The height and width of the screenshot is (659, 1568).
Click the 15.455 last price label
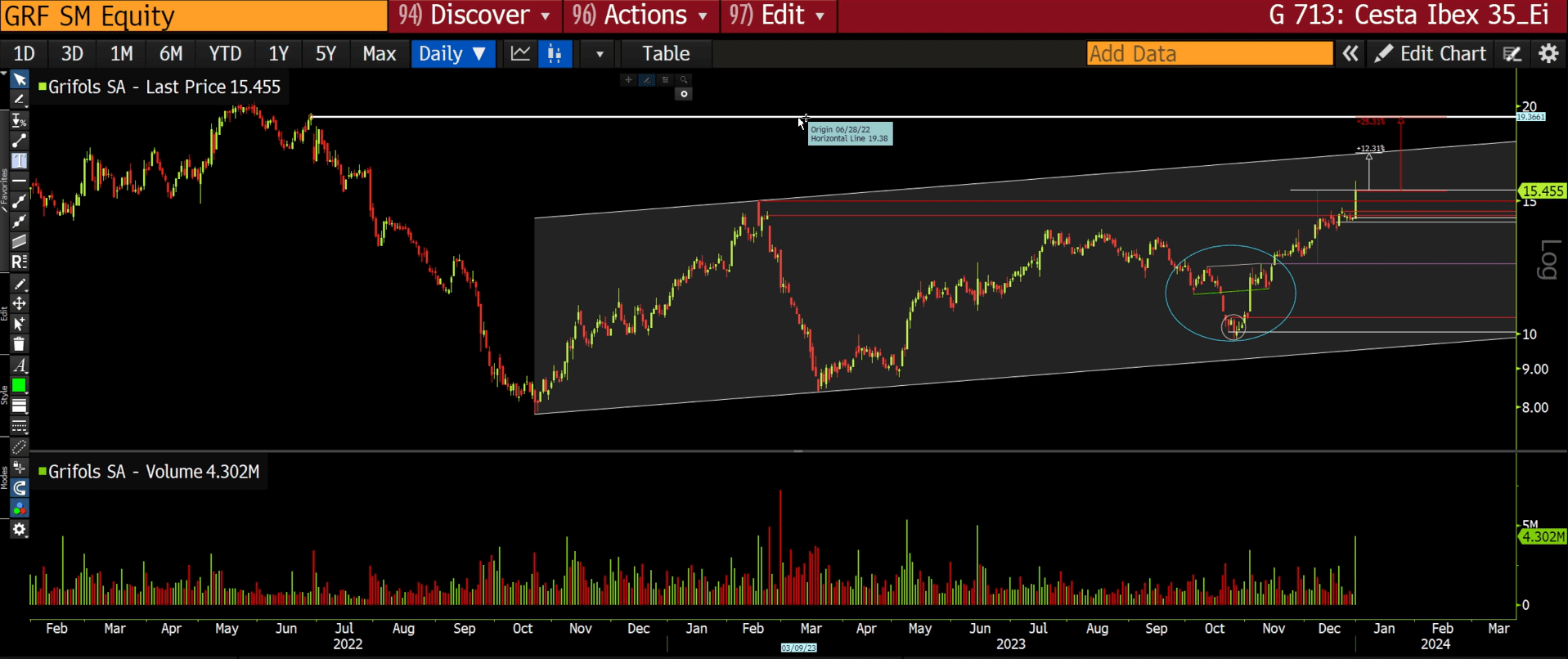coord(1543,191)
